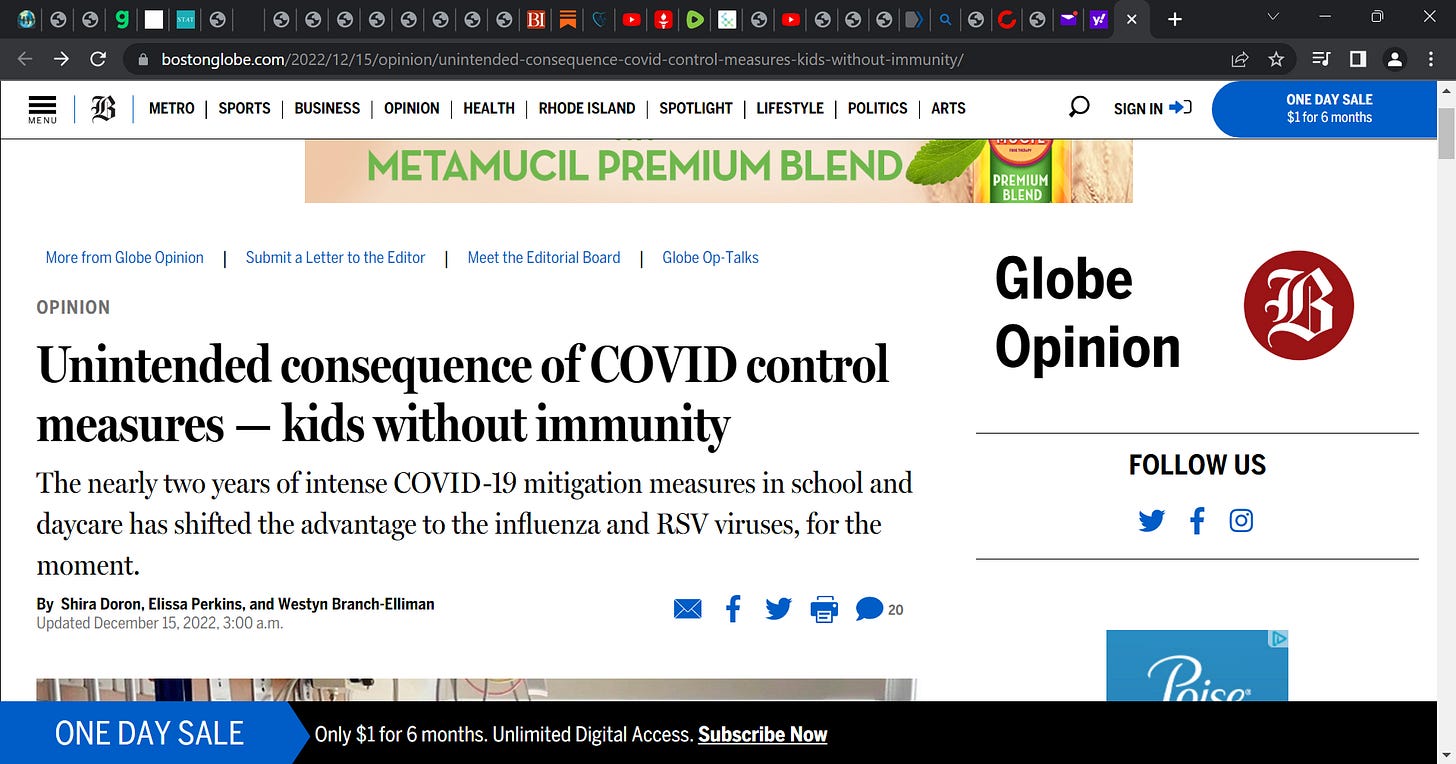Click the share-this-page icon in address bar
This screenshot has height=764, width=1456.
1240,59
